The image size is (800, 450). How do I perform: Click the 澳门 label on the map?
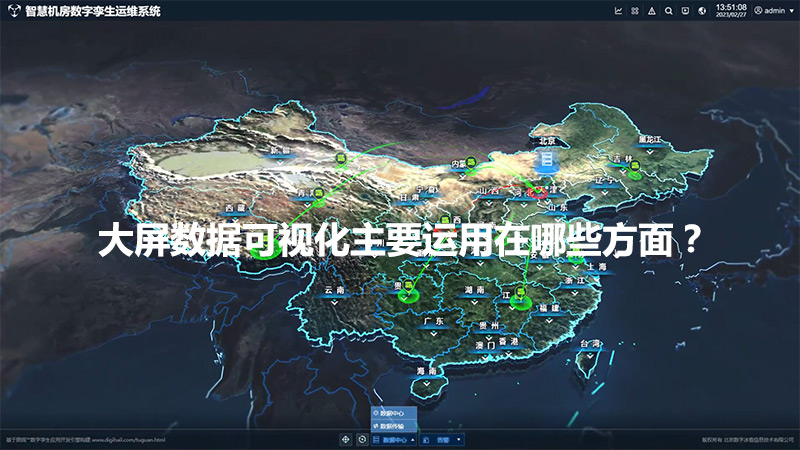[485, 345]
